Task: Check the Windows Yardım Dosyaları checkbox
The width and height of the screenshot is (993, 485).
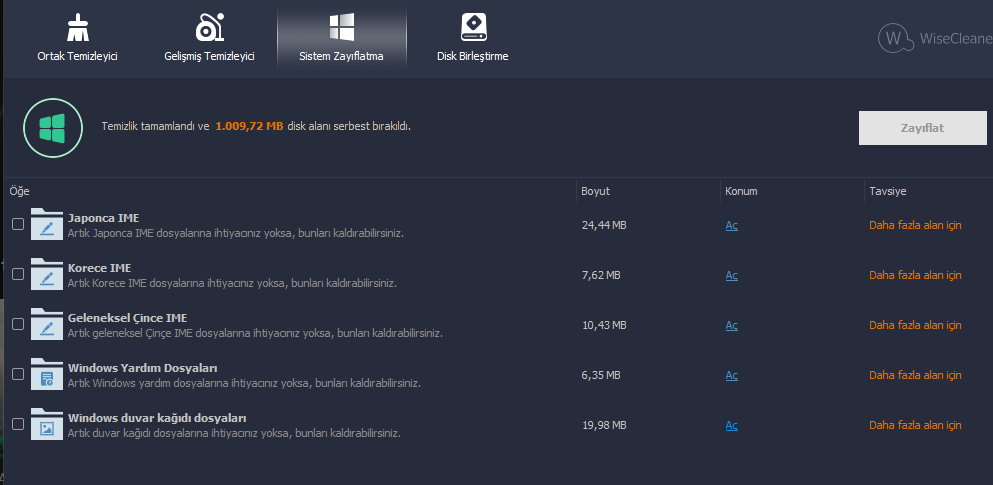Action: click(x=18, y=374)
